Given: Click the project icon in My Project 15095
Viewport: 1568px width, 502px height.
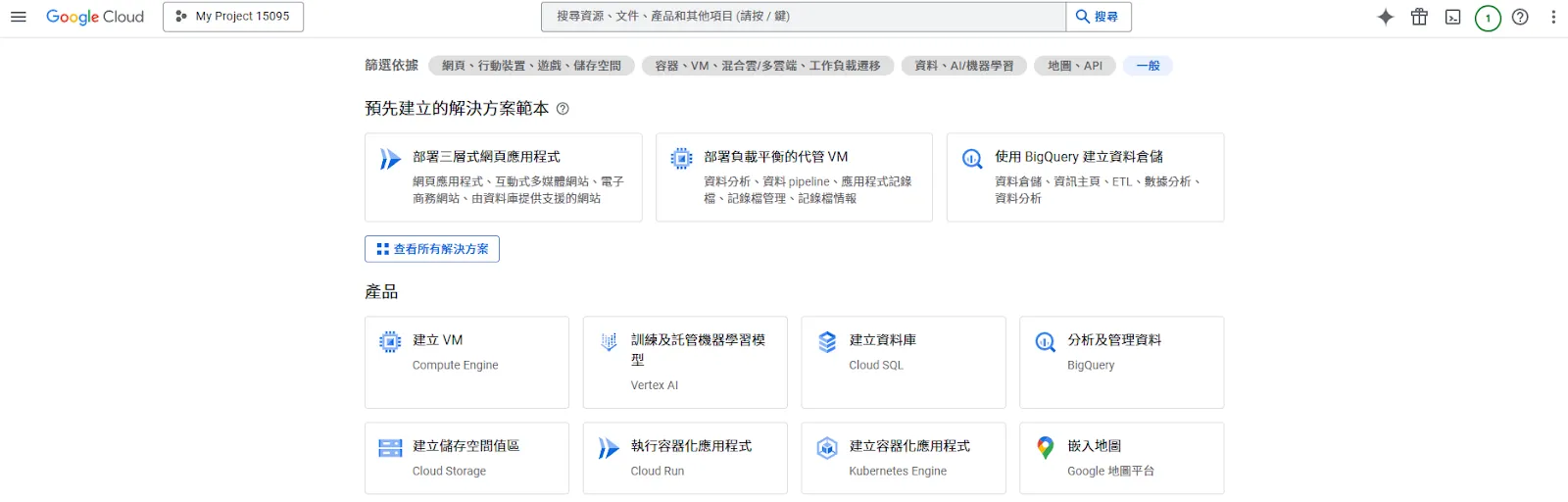Looking at the screenshot, I should (181, 17).
